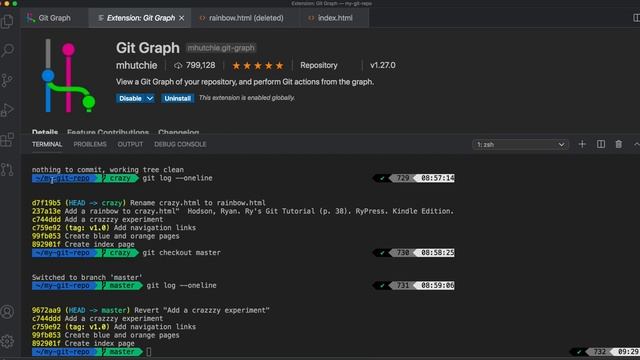Click commit hash d7f19b5 in terminal
640x360 pixels.
(46, 203)
